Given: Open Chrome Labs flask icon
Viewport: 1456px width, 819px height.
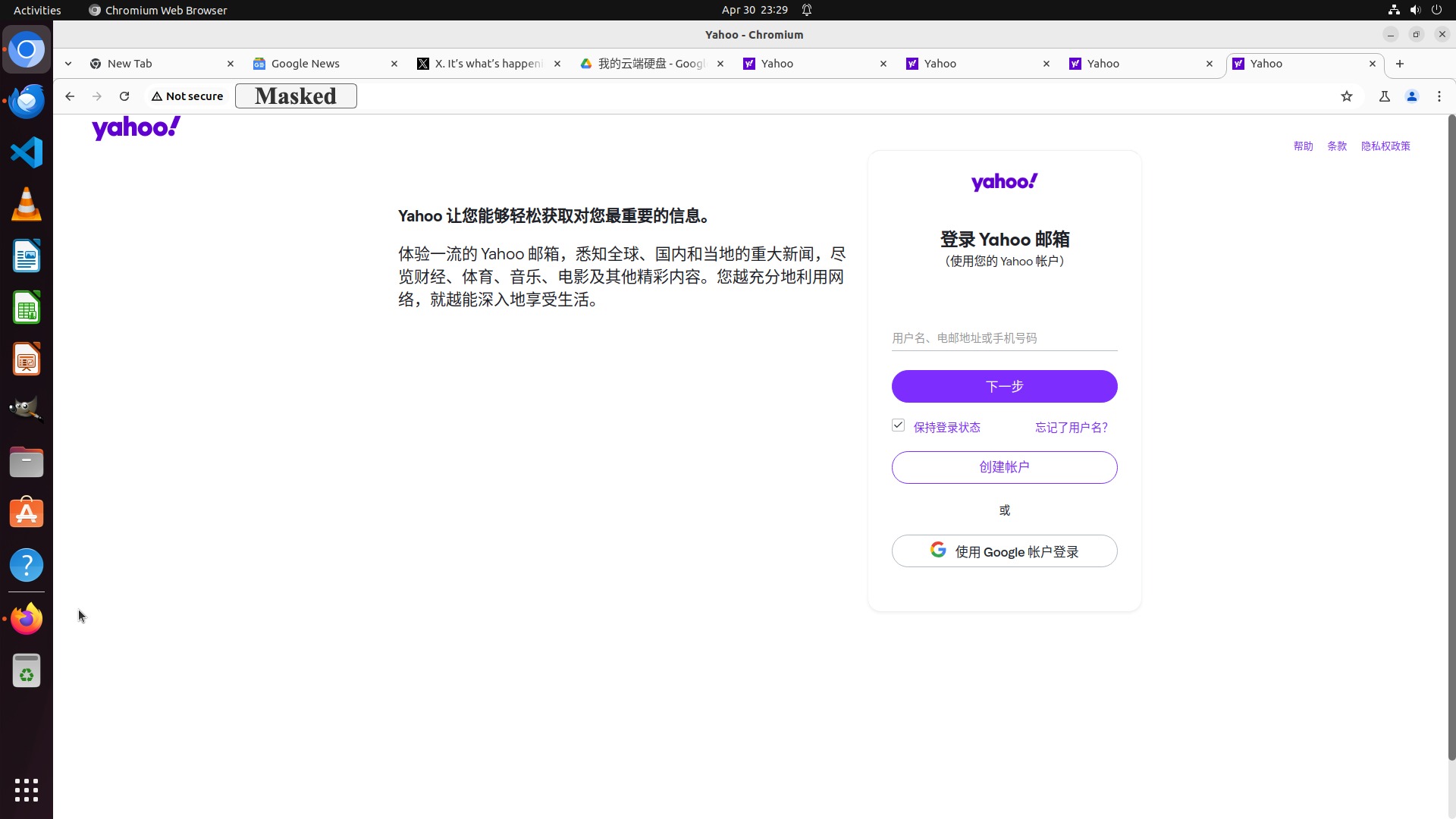Looking at the screenshot, I should pos(1385,96).
